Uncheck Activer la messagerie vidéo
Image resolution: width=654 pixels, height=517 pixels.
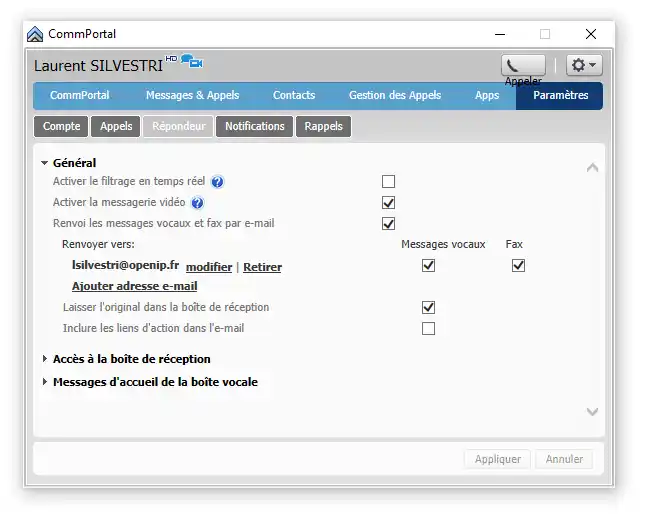point(388,203)
